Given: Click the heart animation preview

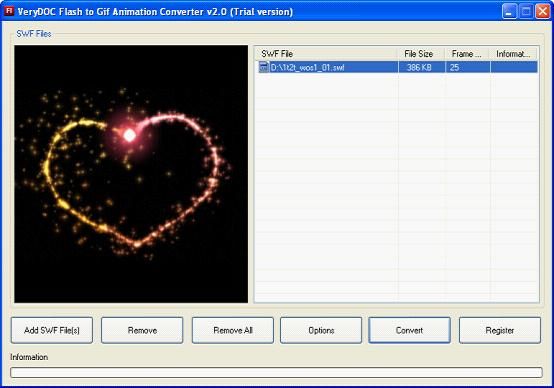Looking at the screenshot, I should click(131, 174).
